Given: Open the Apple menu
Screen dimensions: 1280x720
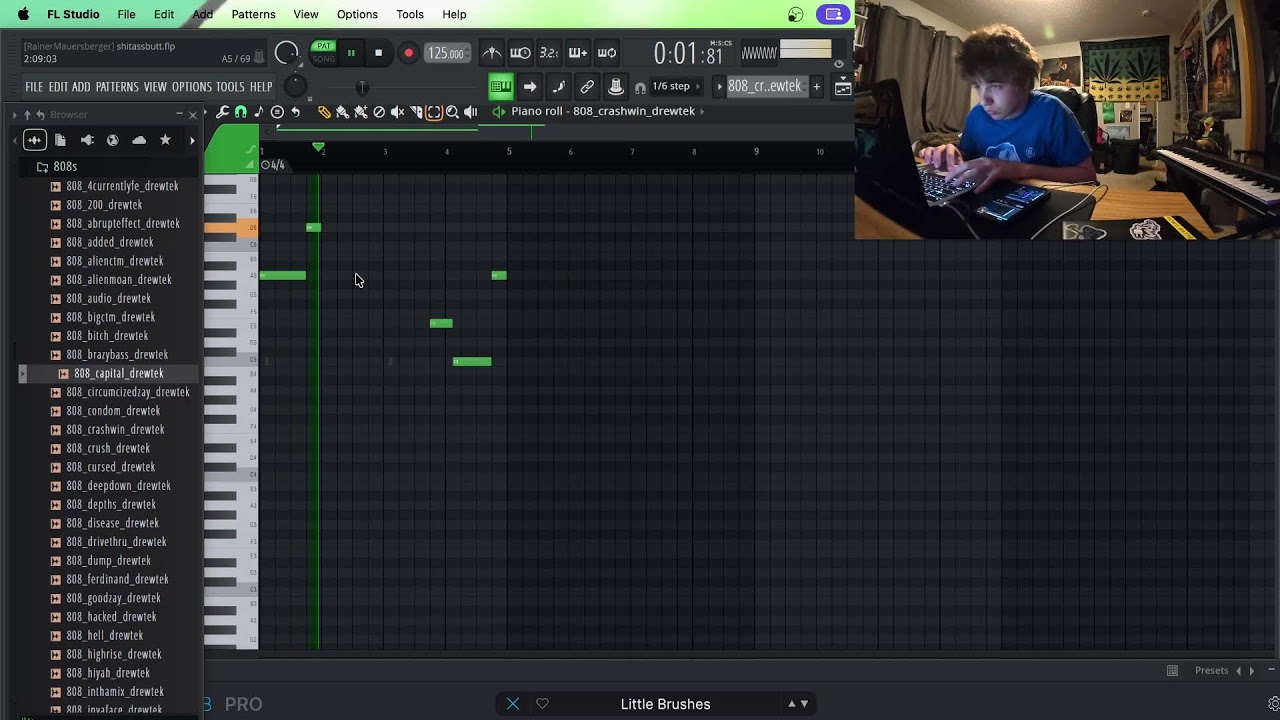Looking at the screenshot, I should (x=23, y=14).
